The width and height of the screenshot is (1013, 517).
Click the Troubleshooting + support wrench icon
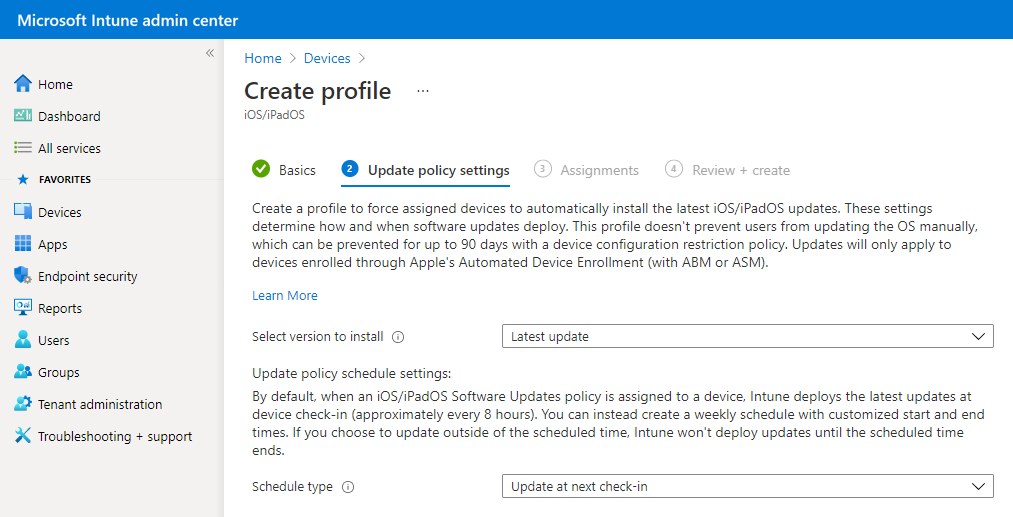pyautogui.click(x=23, y=436)
